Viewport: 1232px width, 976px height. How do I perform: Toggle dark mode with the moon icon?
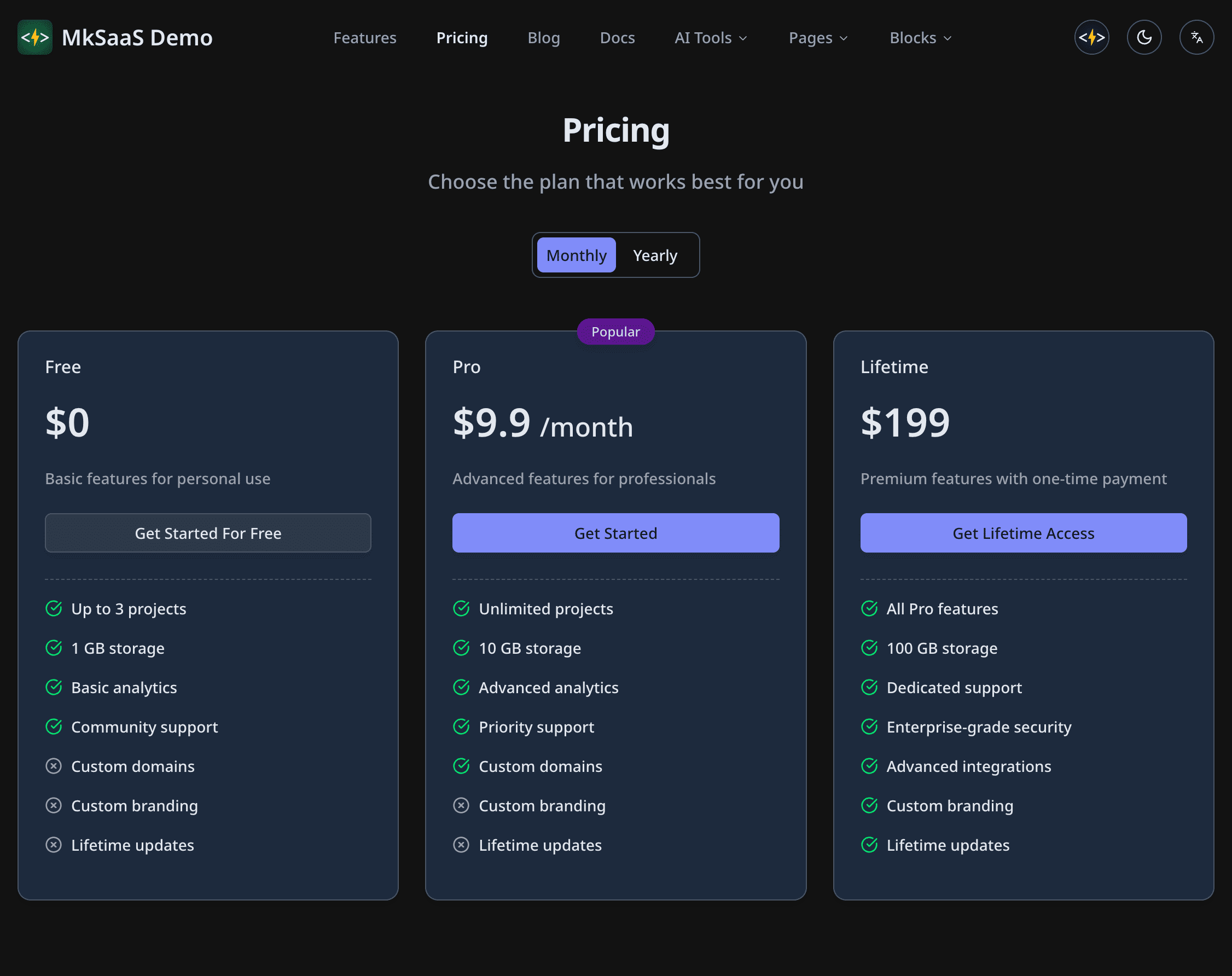coord(1144,37)
